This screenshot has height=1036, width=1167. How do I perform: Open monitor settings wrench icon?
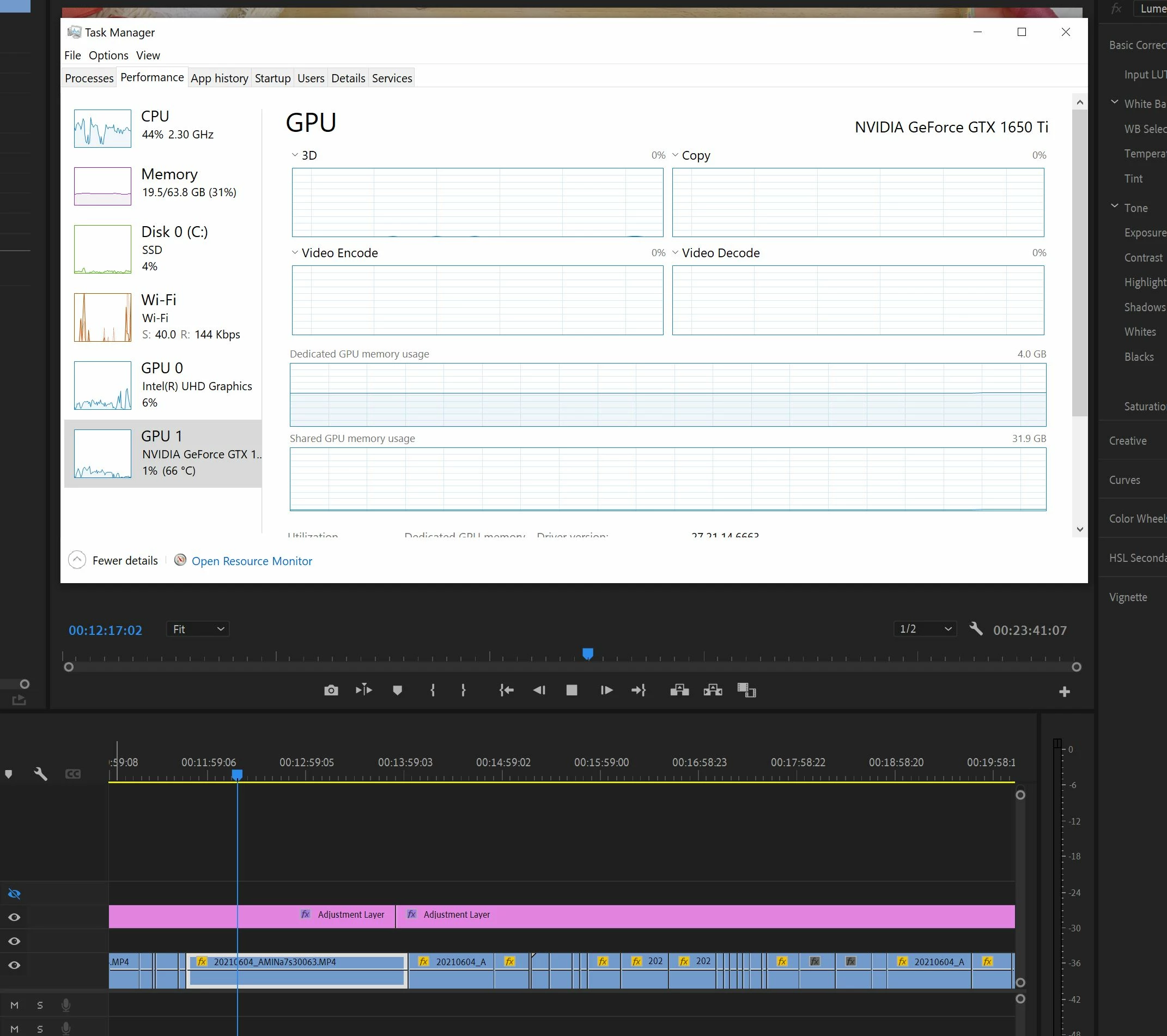[976, 629]
